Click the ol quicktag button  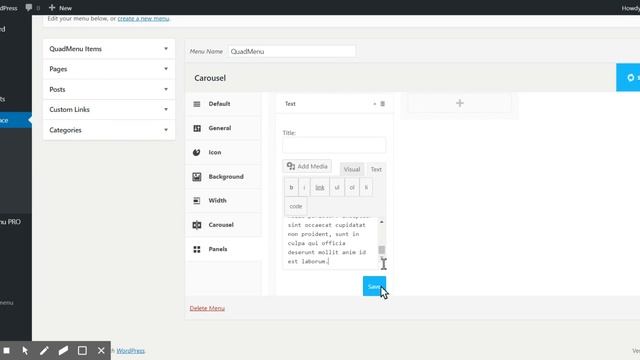click(352, 187)
